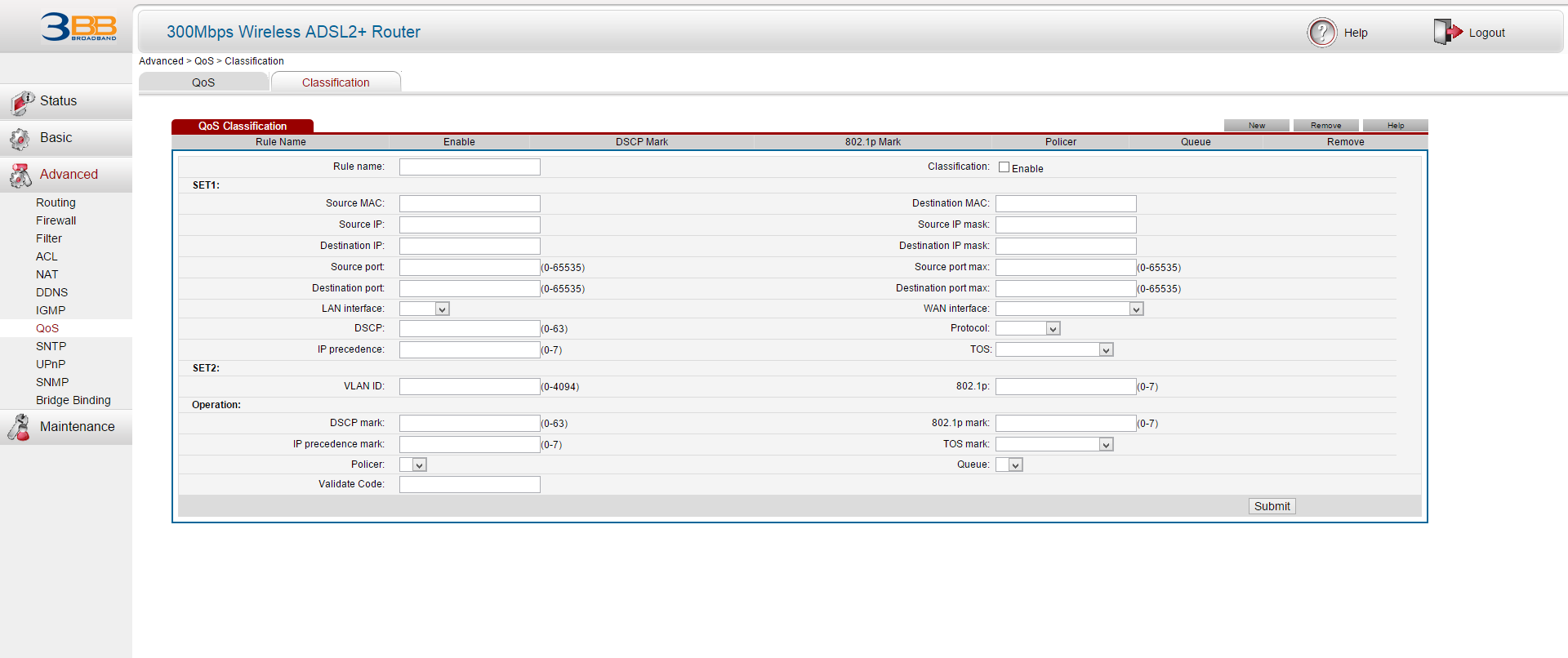This screenshot has width=1568, height=658.
Task: Click the Destination port max field
Action: [1066, 288]
